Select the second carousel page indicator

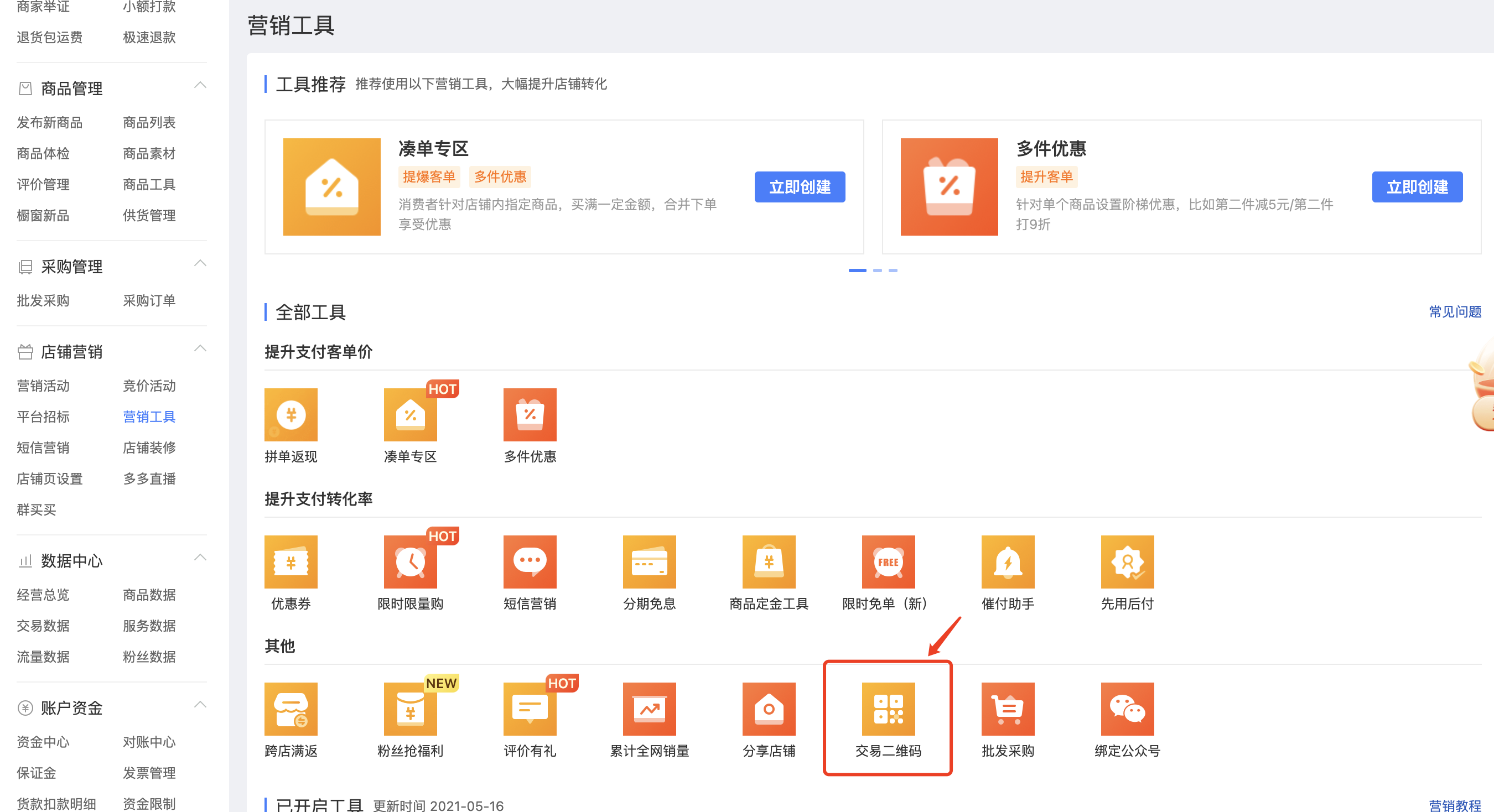tap(877, 270)
